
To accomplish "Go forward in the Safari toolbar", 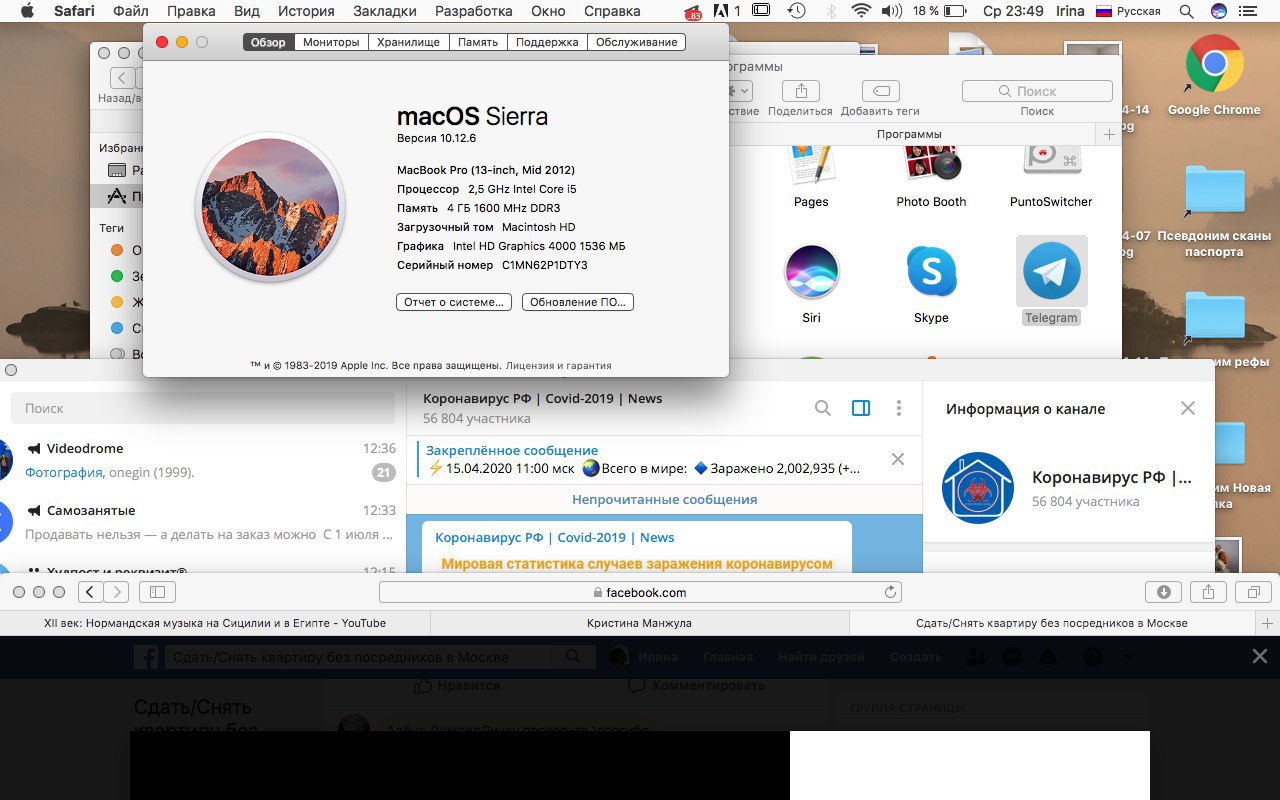I will click(116, 592).
